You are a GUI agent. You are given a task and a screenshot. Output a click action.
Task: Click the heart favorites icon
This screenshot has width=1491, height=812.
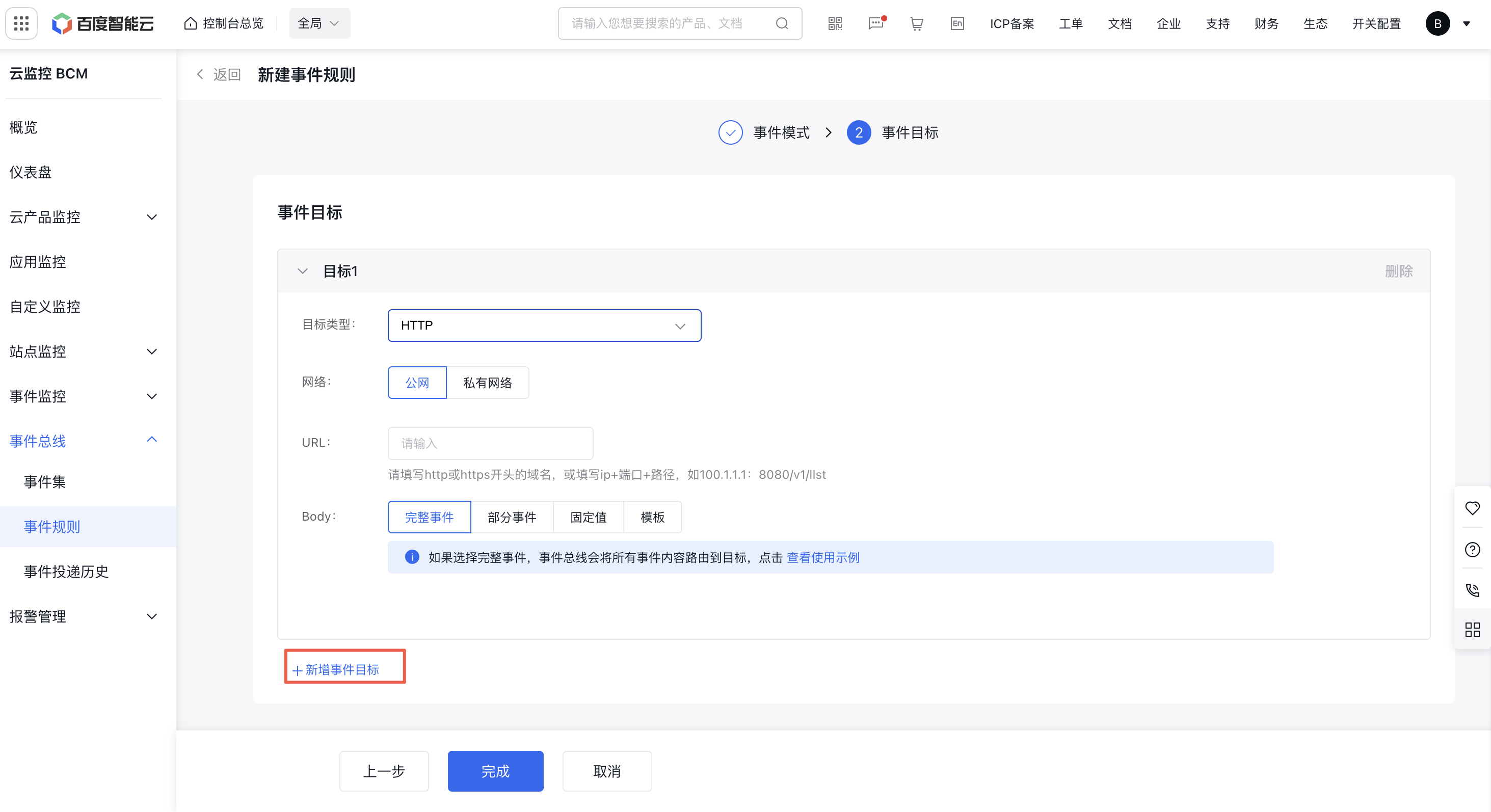click(1473, 508)
